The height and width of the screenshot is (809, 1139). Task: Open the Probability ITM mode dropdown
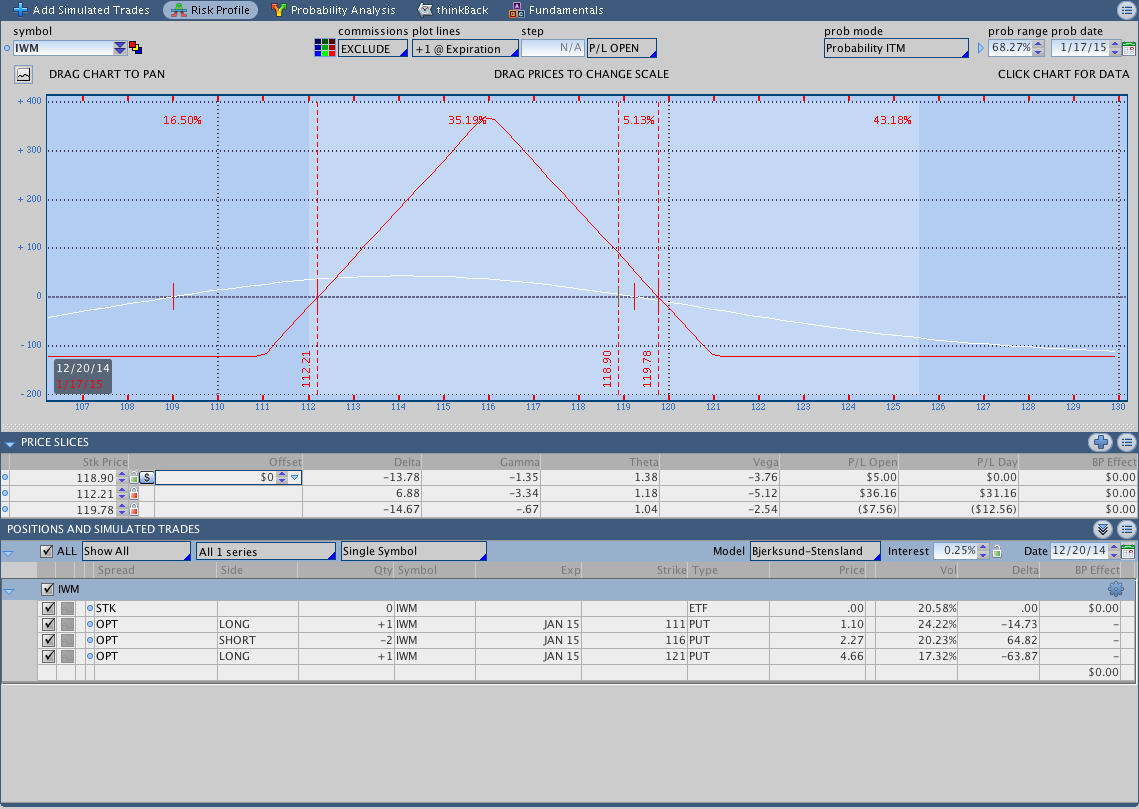pyautogui.click(x=896, y=48)
